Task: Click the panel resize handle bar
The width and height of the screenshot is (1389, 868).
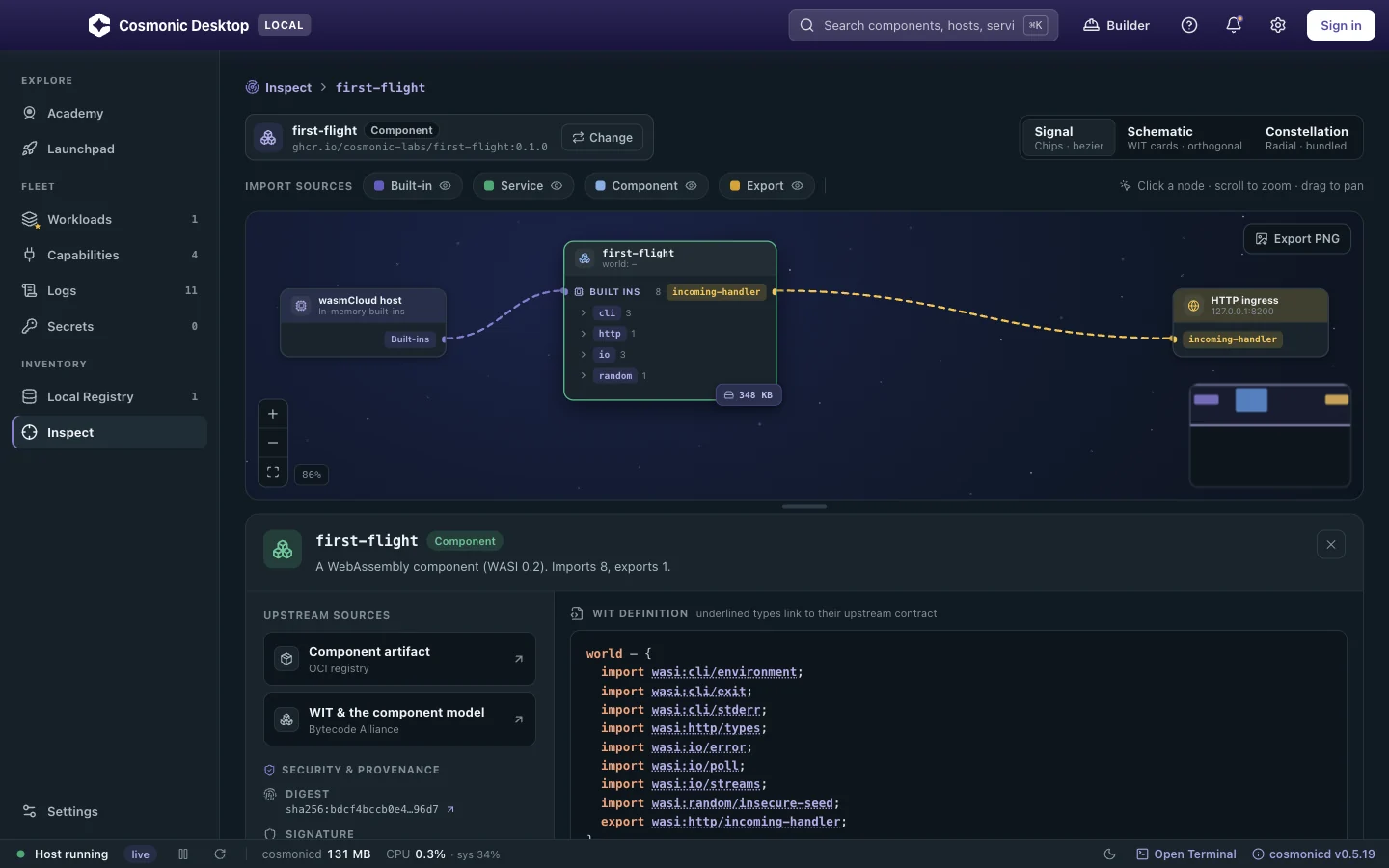Action: tap(804, 506)
